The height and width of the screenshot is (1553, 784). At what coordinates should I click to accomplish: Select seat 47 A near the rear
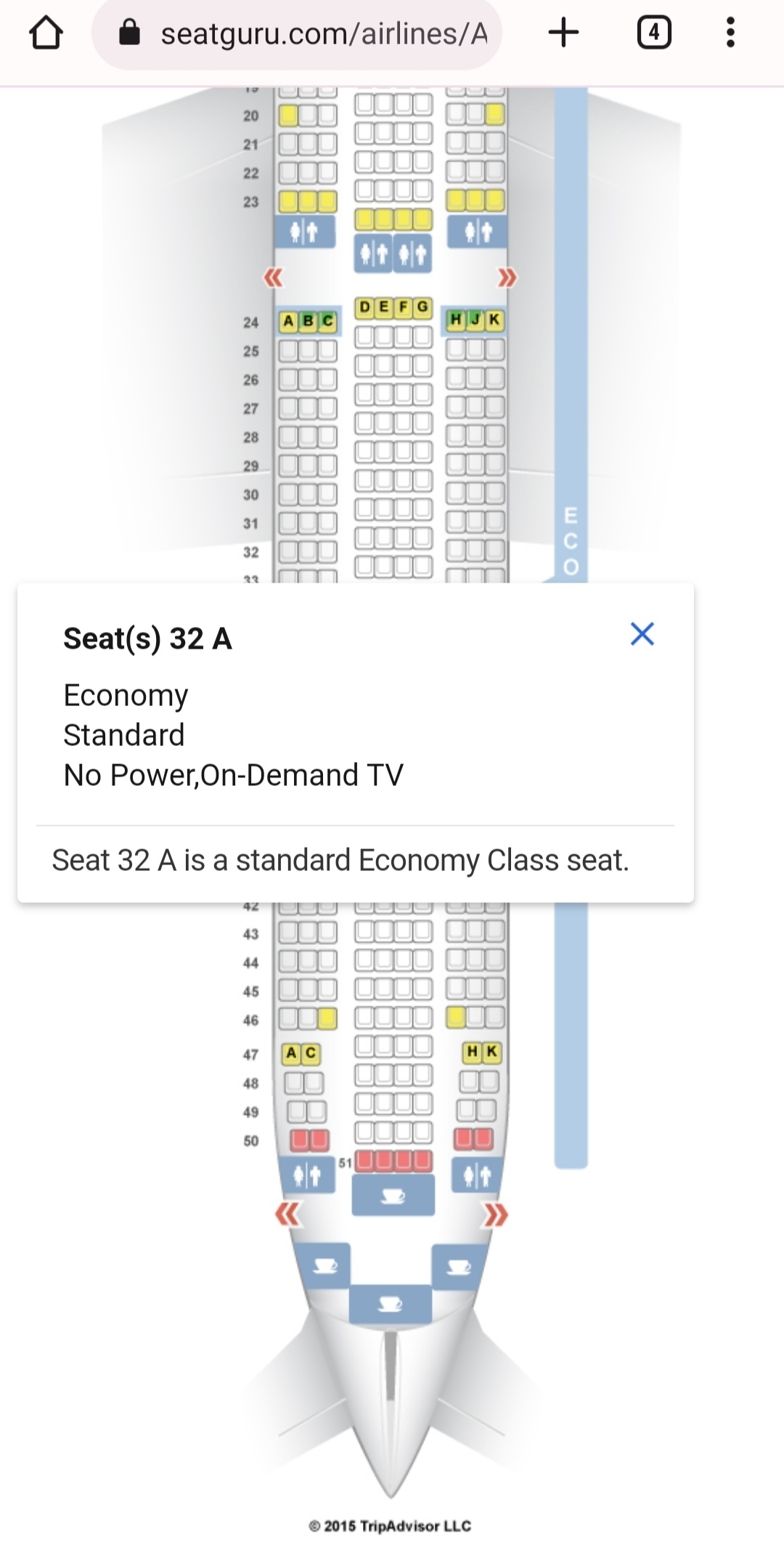click(292, 1053)
